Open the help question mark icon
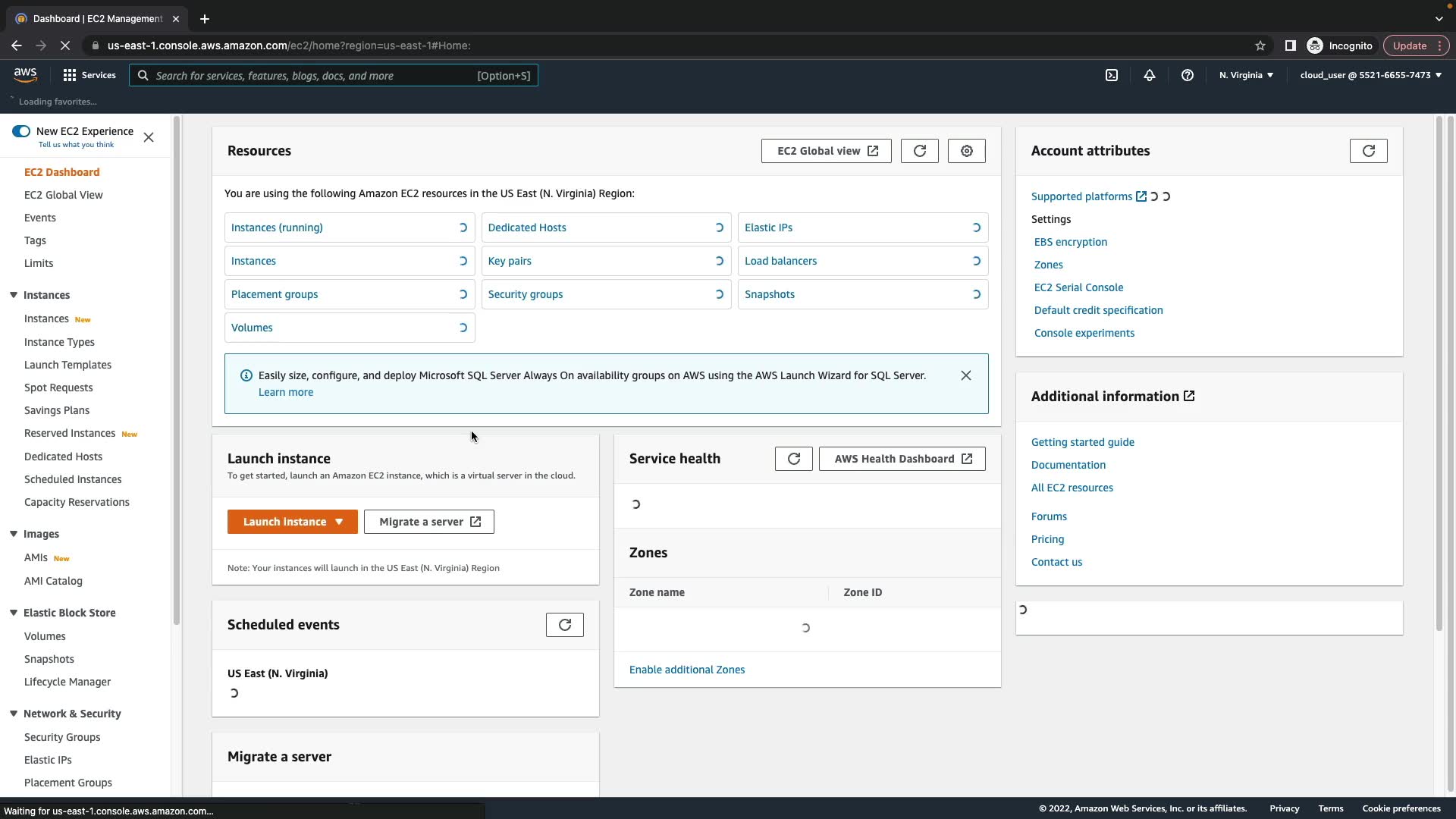 (x=1188, y=75)
